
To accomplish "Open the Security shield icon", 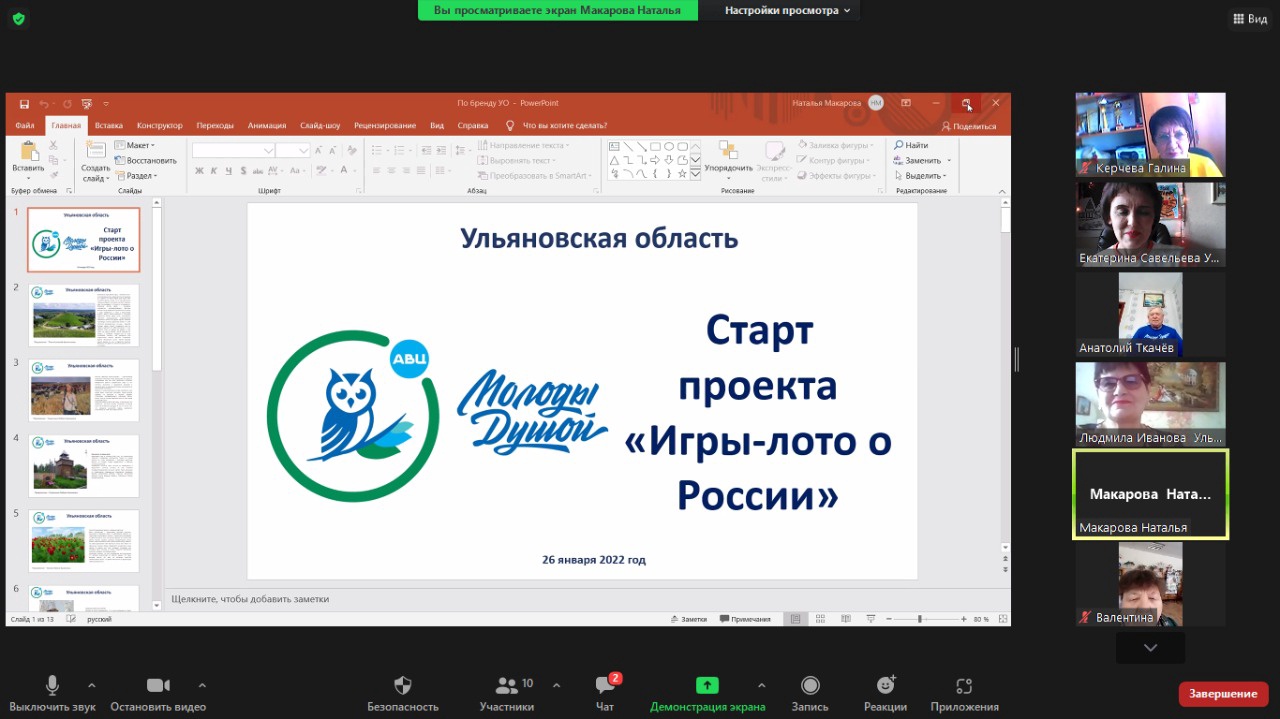I will 402,686.
